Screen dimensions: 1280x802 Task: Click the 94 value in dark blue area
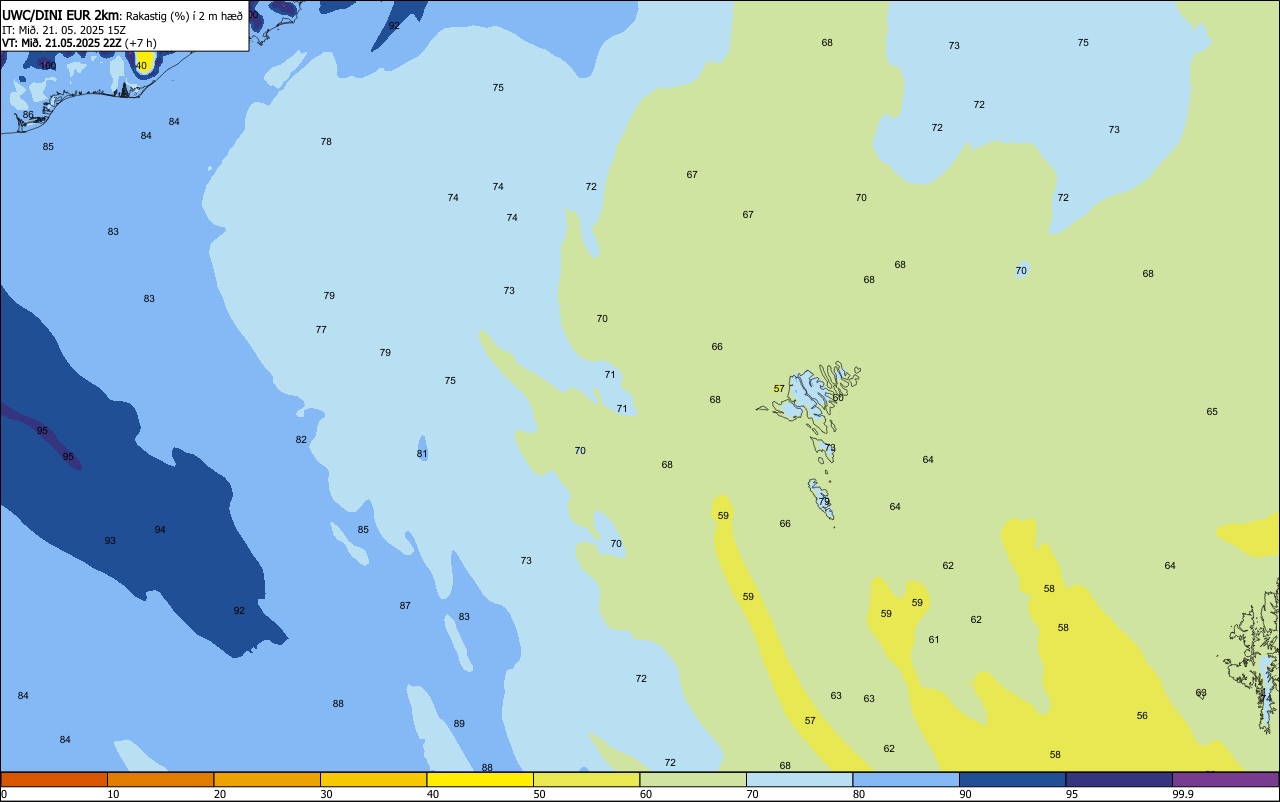[160, 530]
